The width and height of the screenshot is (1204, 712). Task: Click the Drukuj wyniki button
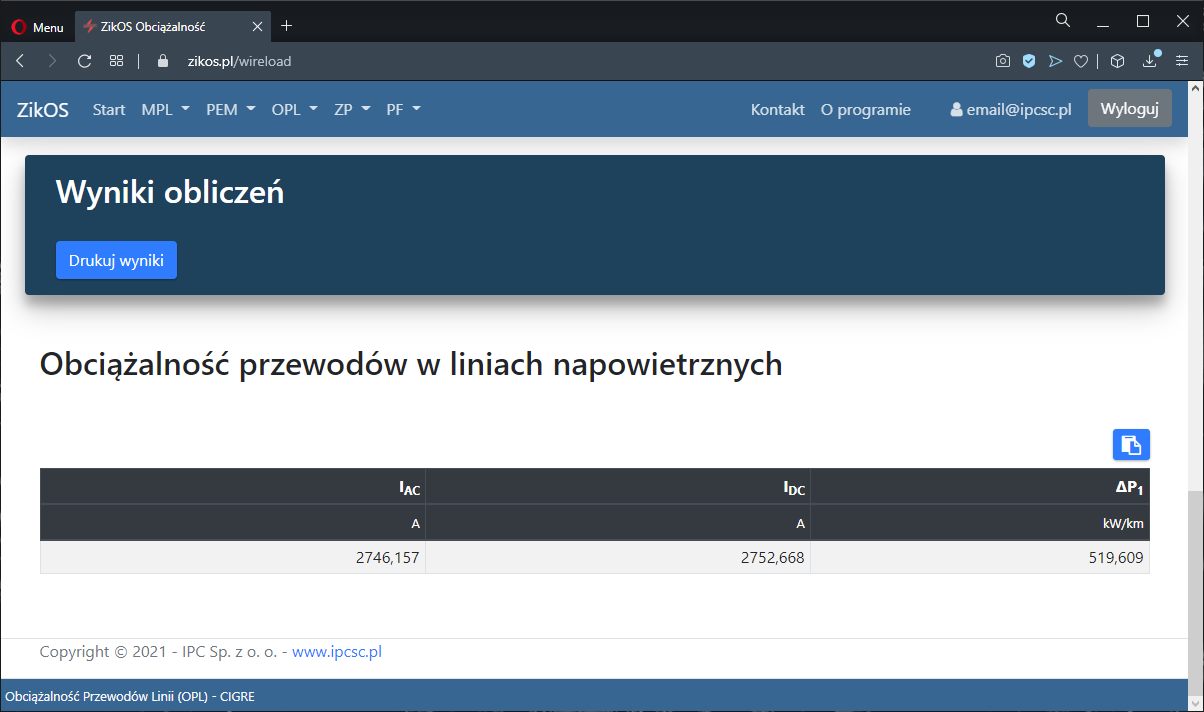point(116,260)
